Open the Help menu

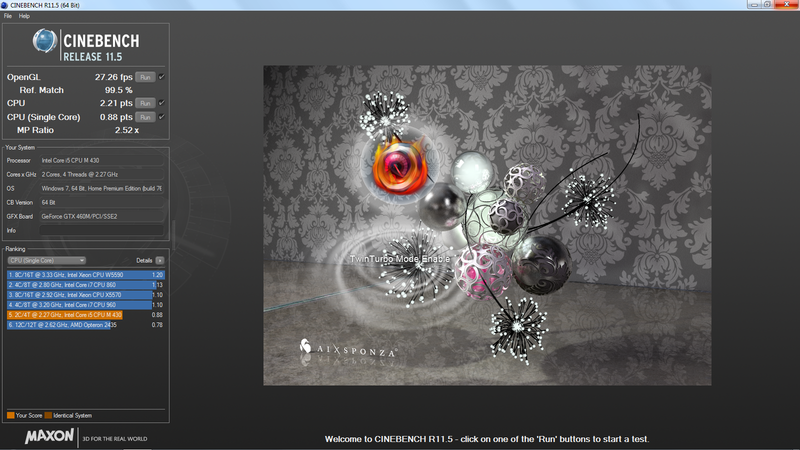tap(24, 16)
